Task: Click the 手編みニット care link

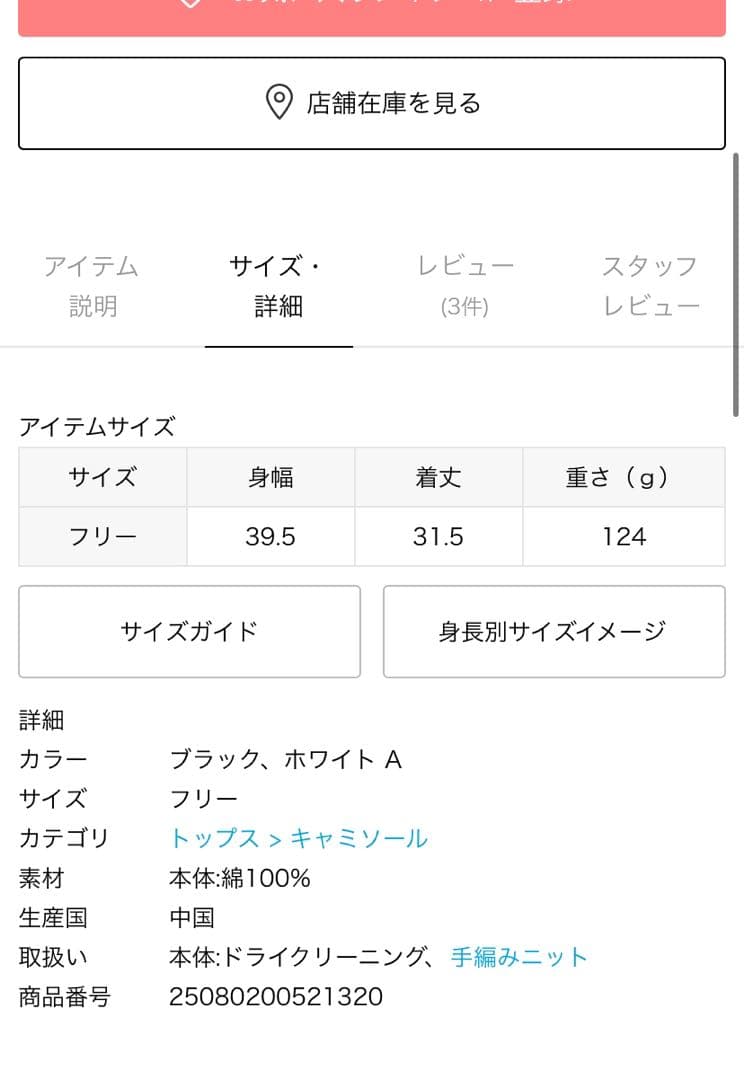Action: coord(519,957)
